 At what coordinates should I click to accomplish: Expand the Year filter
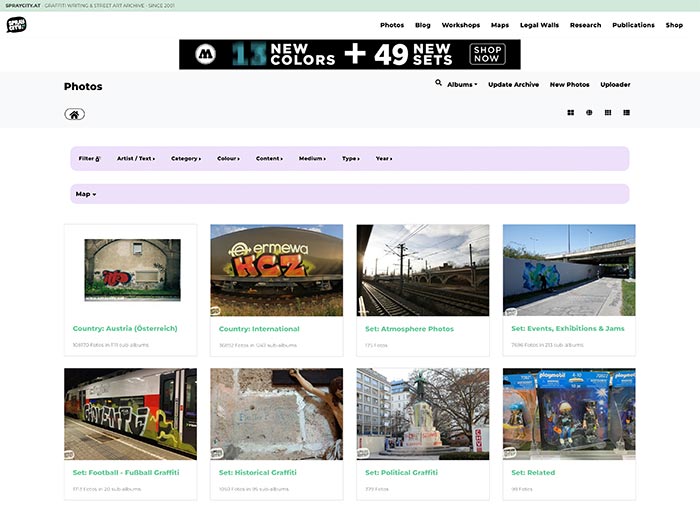click(x=384, y=159)
